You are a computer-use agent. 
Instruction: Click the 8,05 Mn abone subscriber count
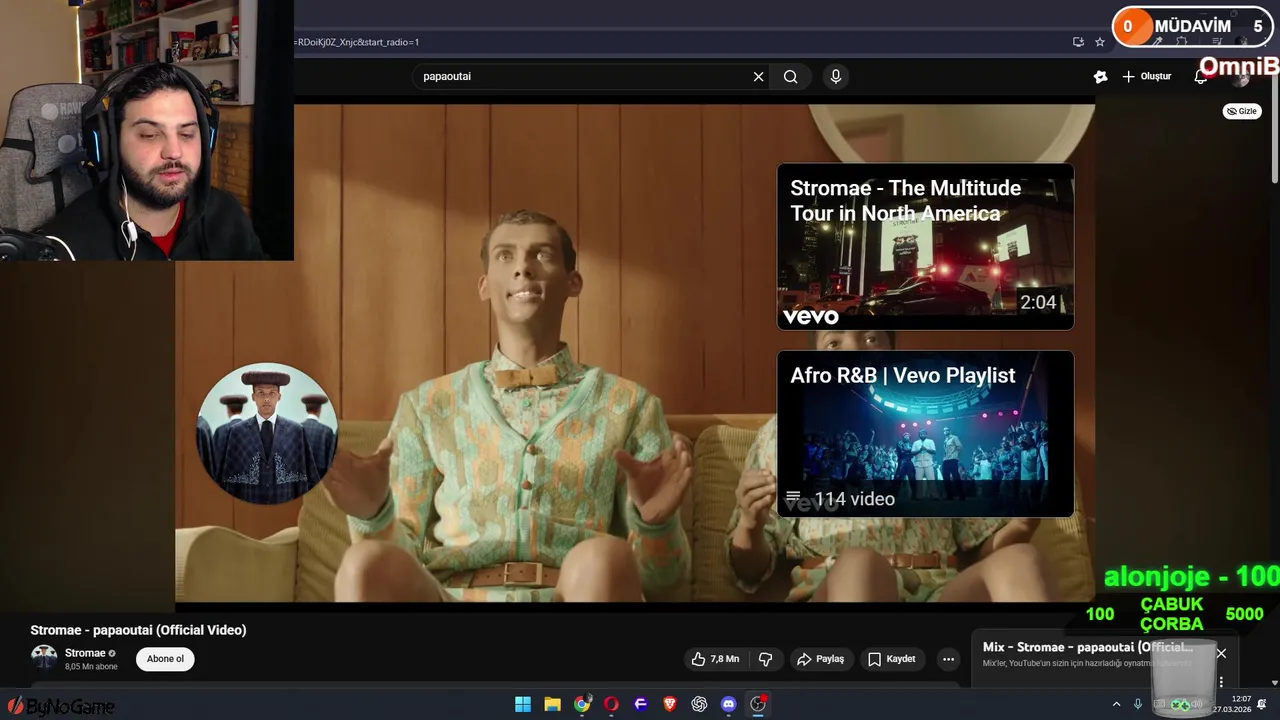coord(91,667)
